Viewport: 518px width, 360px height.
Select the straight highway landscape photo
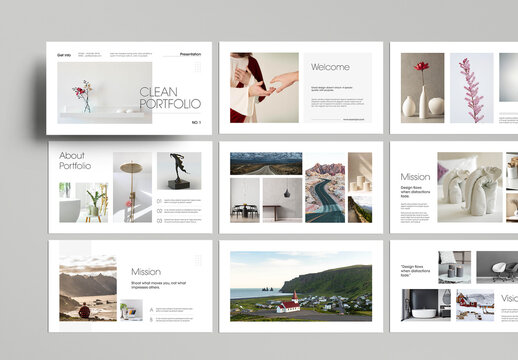[x=266, y=164]
